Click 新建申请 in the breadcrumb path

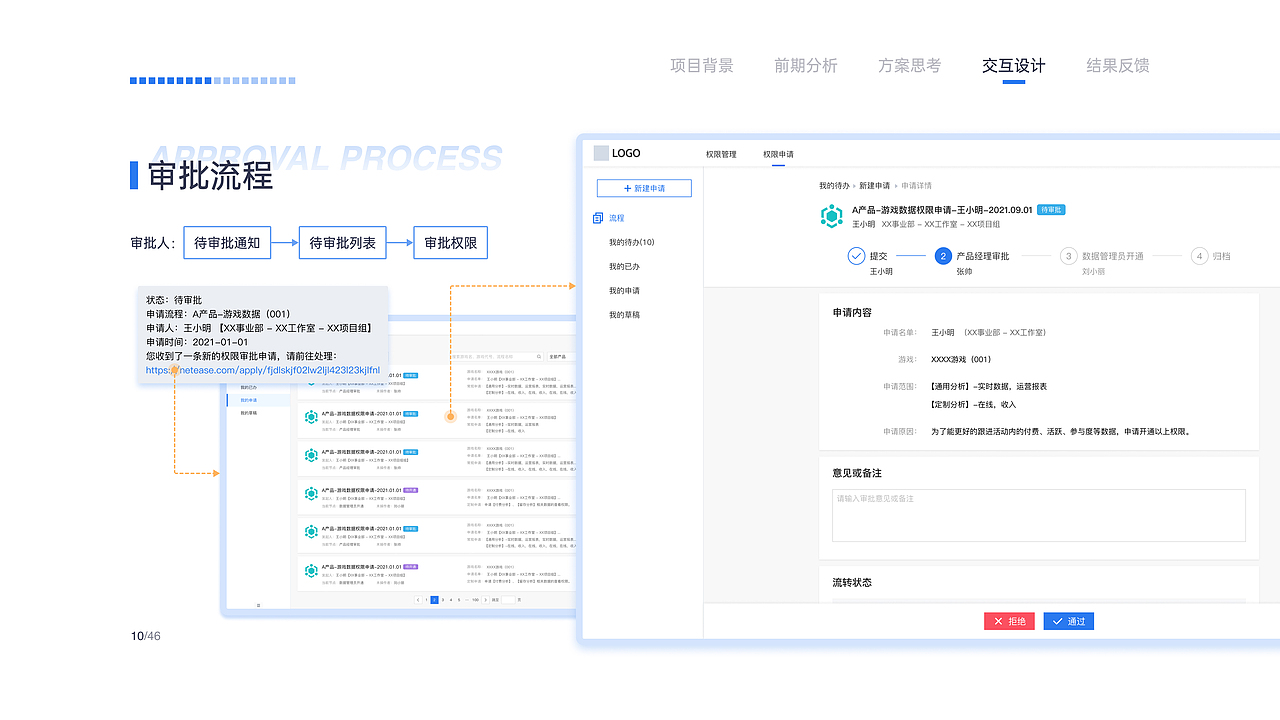click(874, 186)
